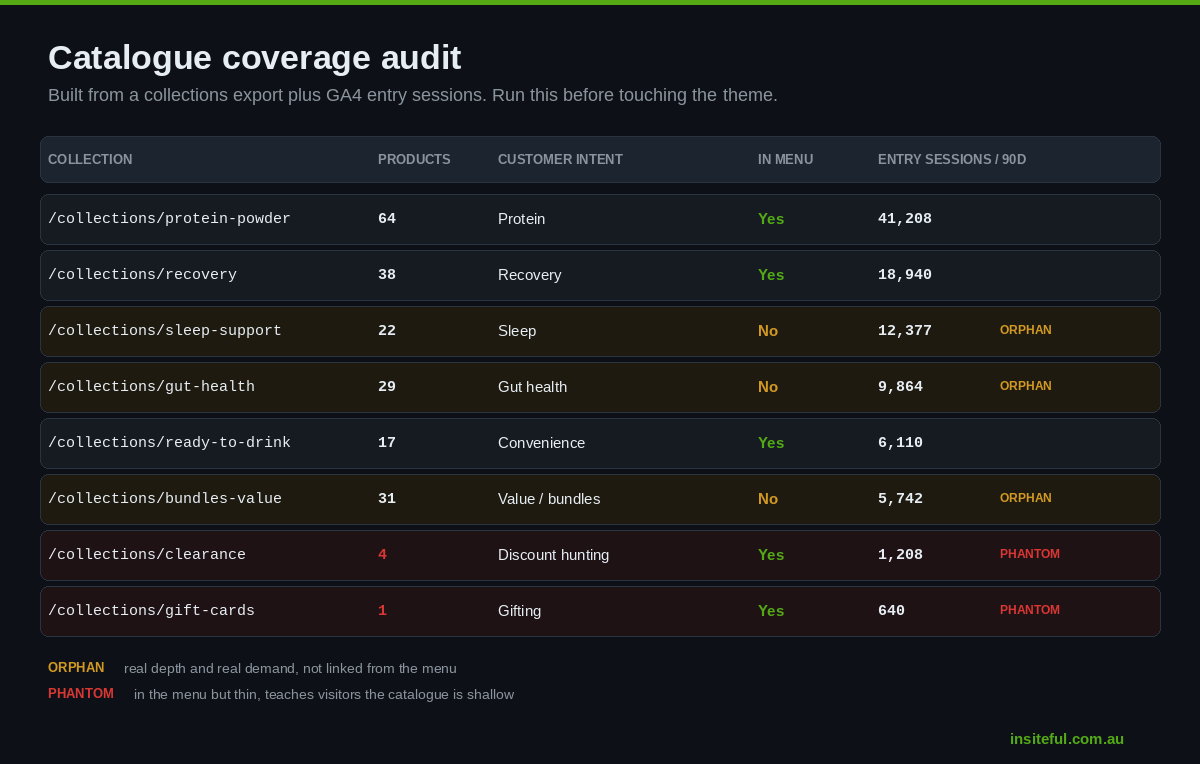Click the COLLECTION column header
The height and width of the screenshot is (764, 1200).
click(x=90, y=160)
